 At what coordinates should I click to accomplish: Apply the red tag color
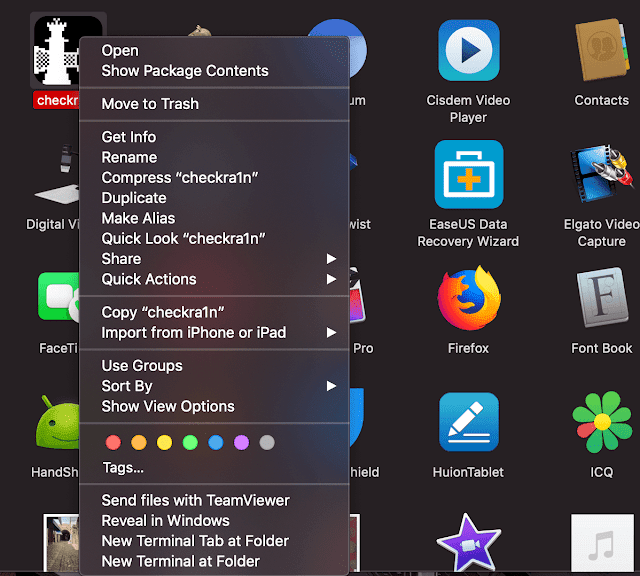coord(113,443)
